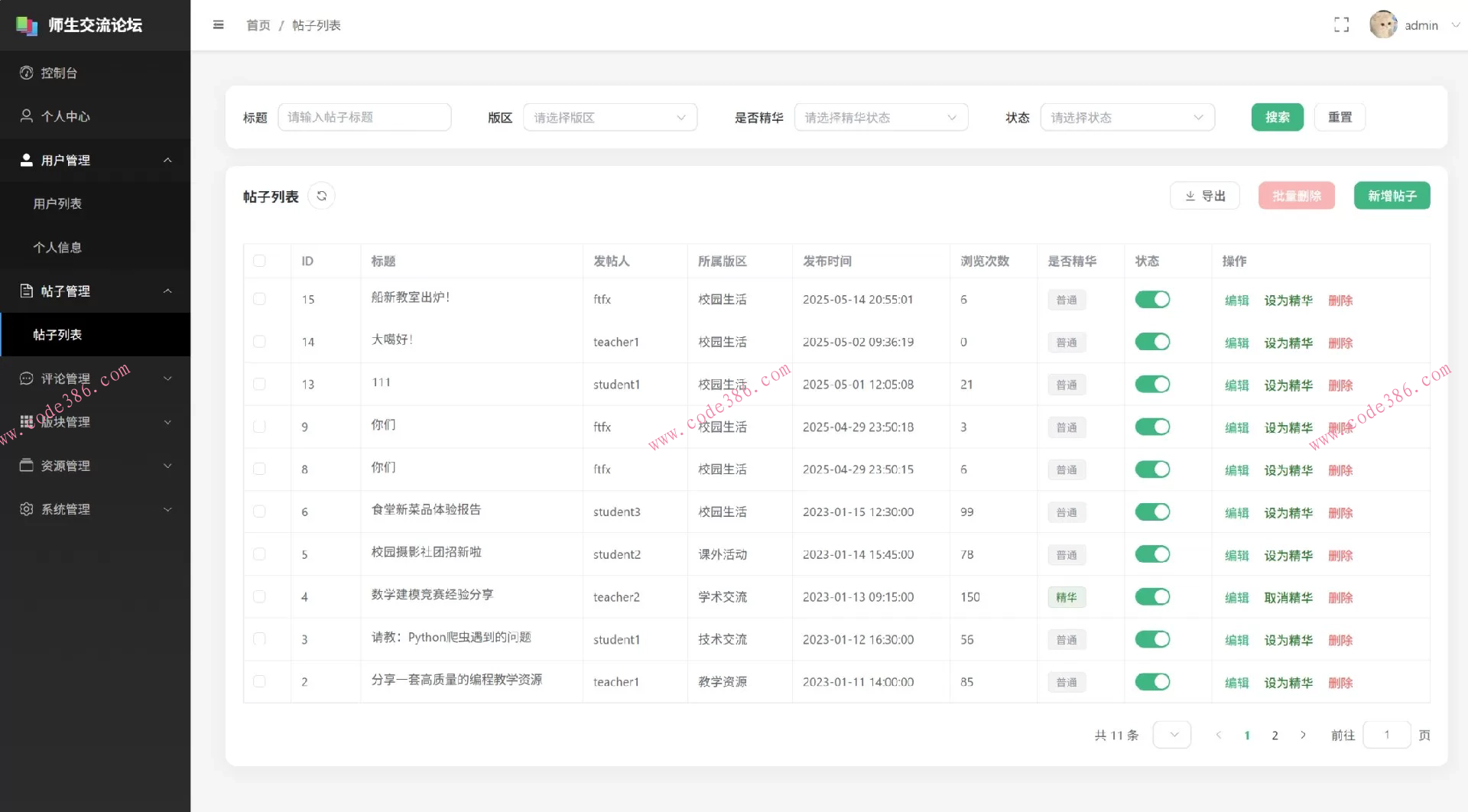Click the post title input field
Image resolution: width=1468 pixels, height=812 pixels.
365,117
